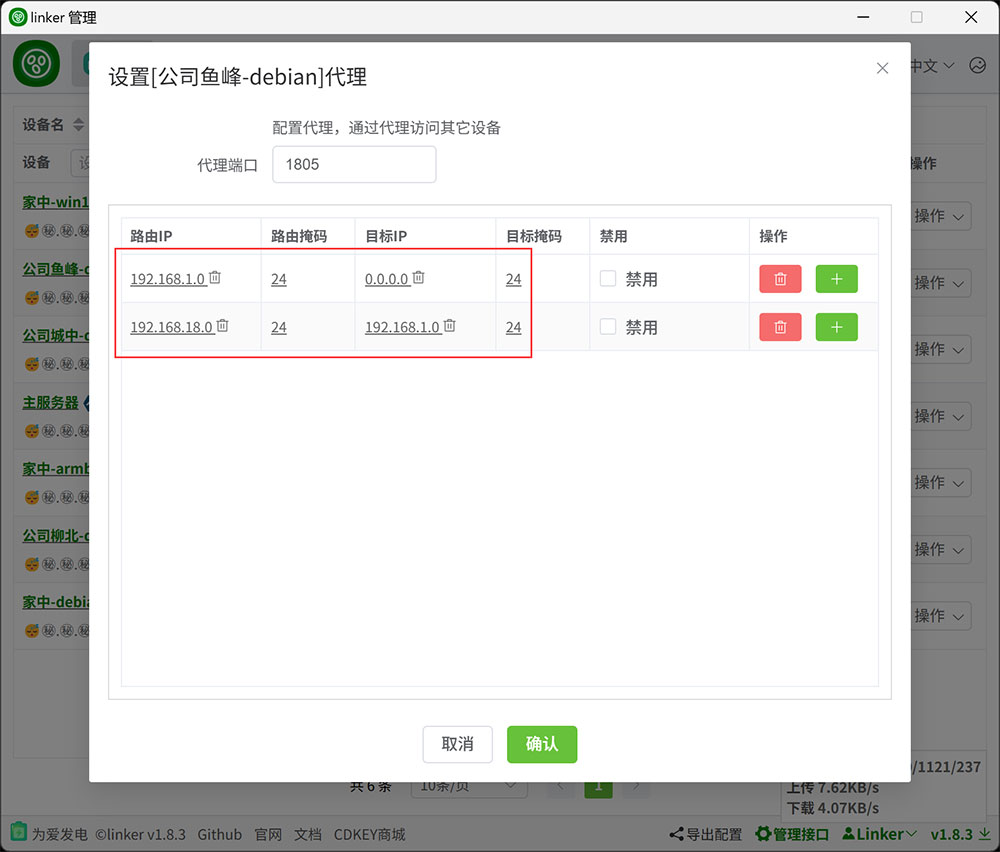Image resolution: width=1000 pixels, height=852 pixels.
Task: Open the Github link in footer
Action: (219, 834)
